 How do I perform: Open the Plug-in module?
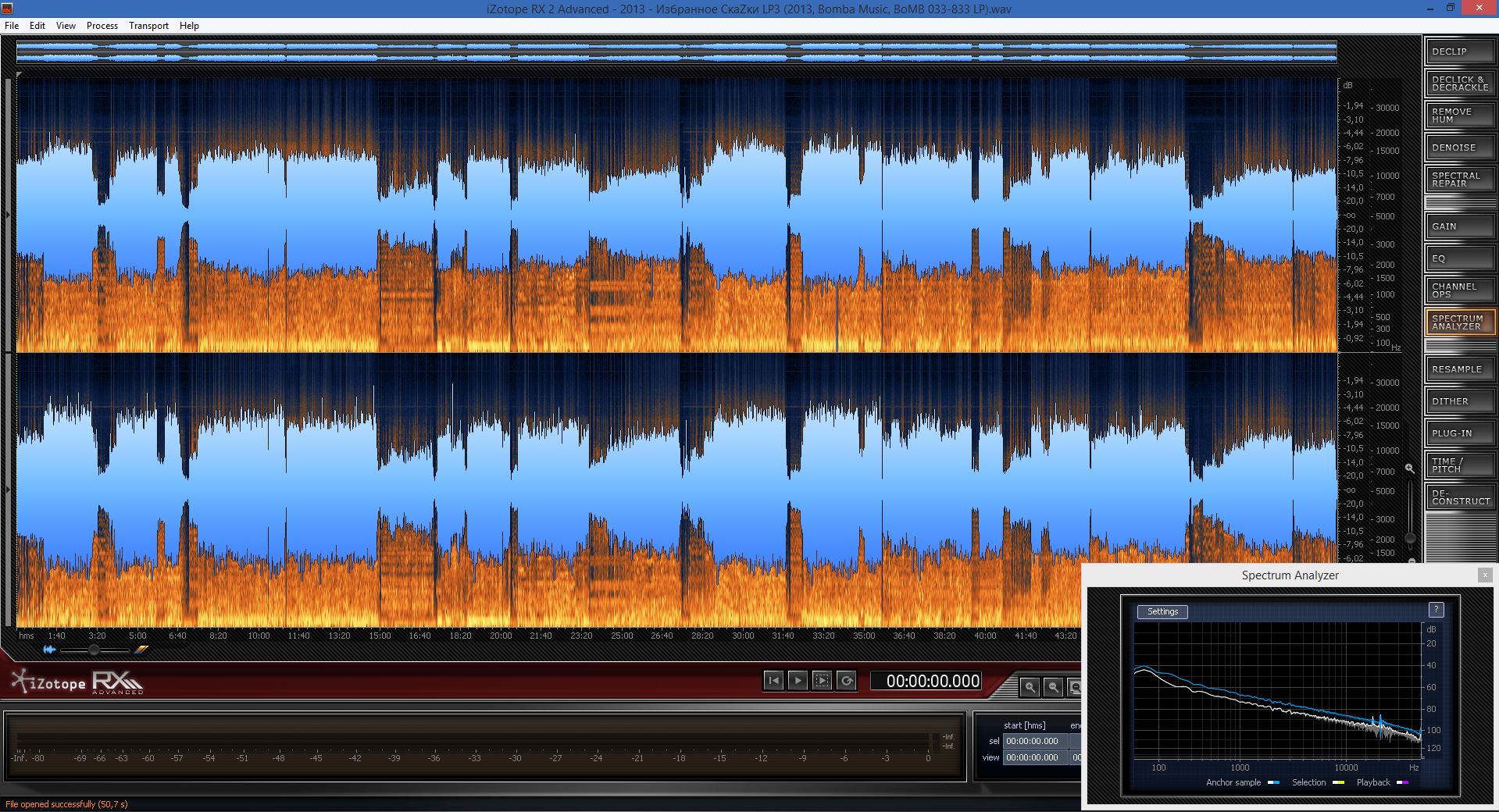pyautogui.click(x=1460, y=433)
